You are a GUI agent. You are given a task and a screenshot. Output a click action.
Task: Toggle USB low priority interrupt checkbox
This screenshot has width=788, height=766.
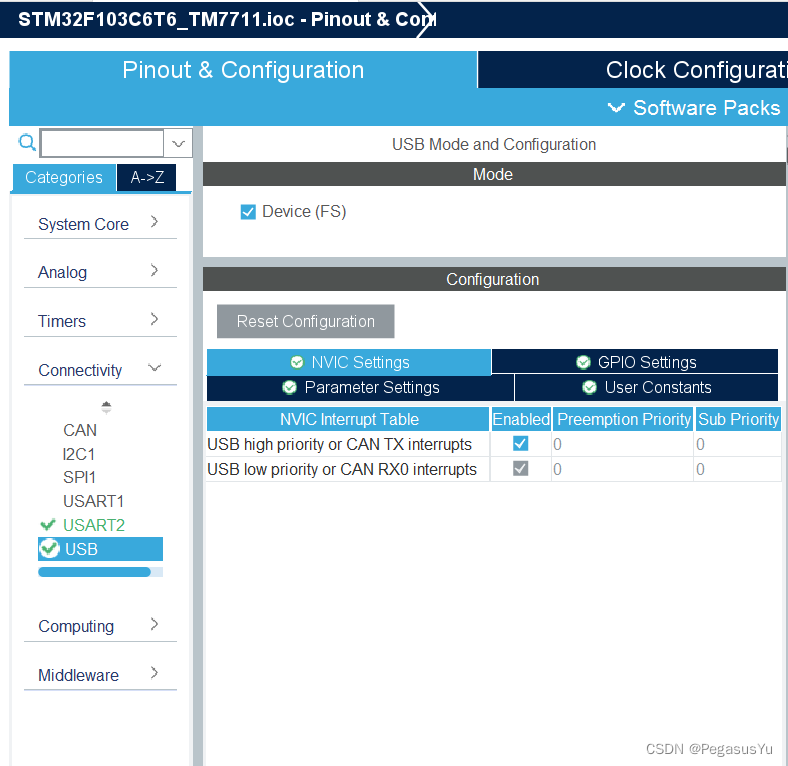point(520,468)
